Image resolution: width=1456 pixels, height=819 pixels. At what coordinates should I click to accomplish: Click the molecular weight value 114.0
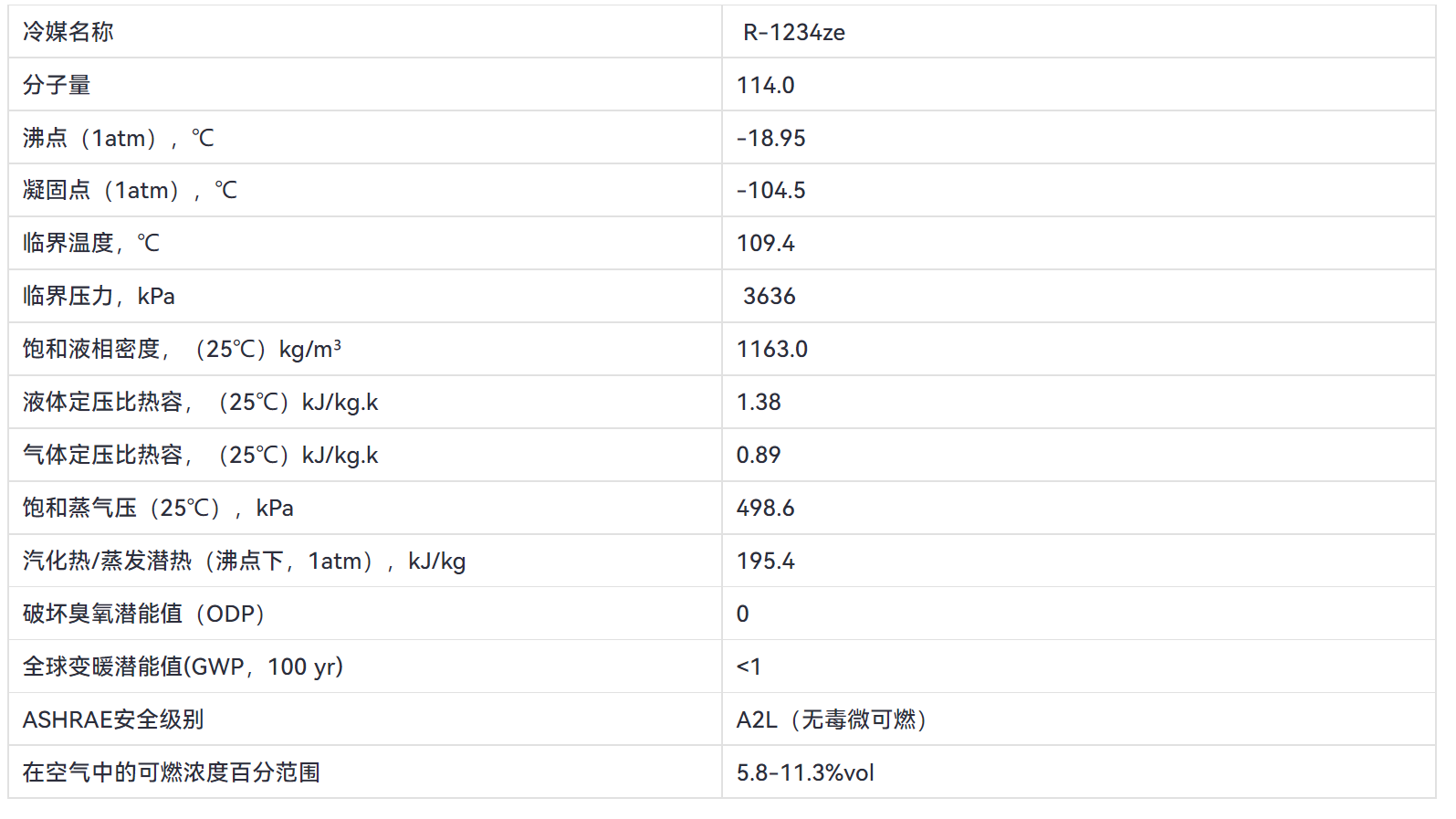[x=765, y=85]
